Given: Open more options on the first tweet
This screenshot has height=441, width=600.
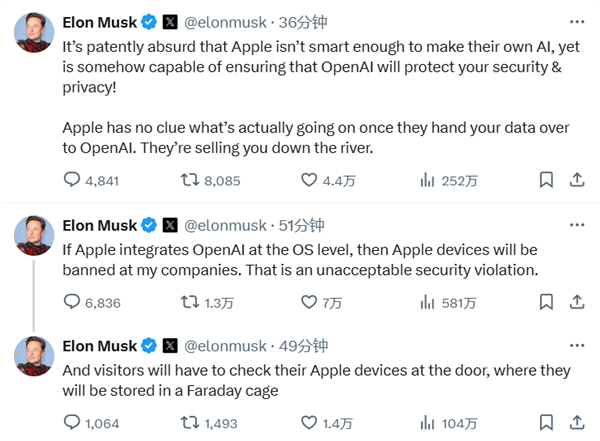Looking at the screenshot, I should click(574, 21).
